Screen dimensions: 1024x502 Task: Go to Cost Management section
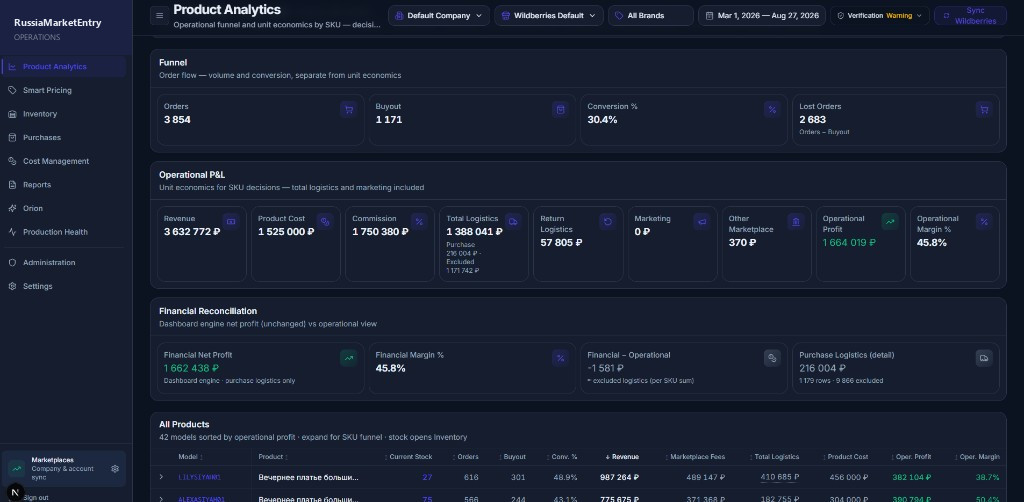click(56, 161)
